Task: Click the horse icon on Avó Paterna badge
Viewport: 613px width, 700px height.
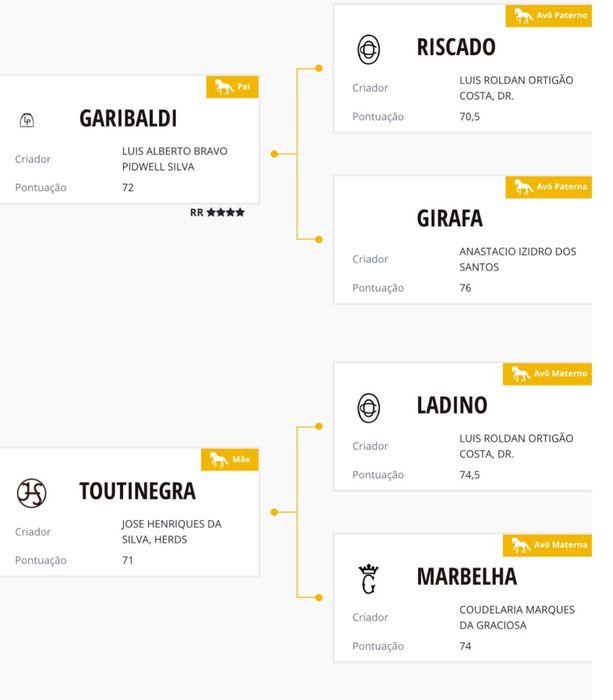Action: tap(523, 187)
